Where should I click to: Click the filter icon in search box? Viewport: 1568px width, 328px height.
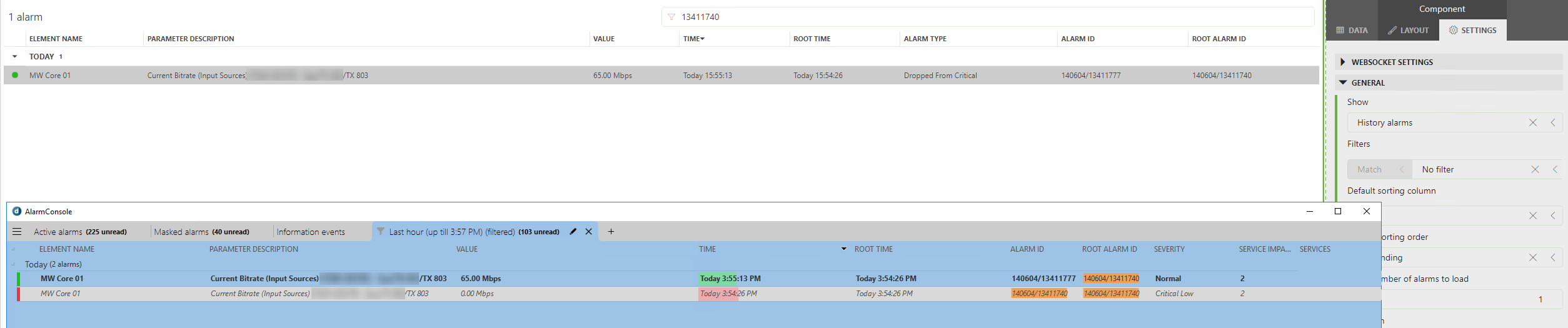[671, 17]
